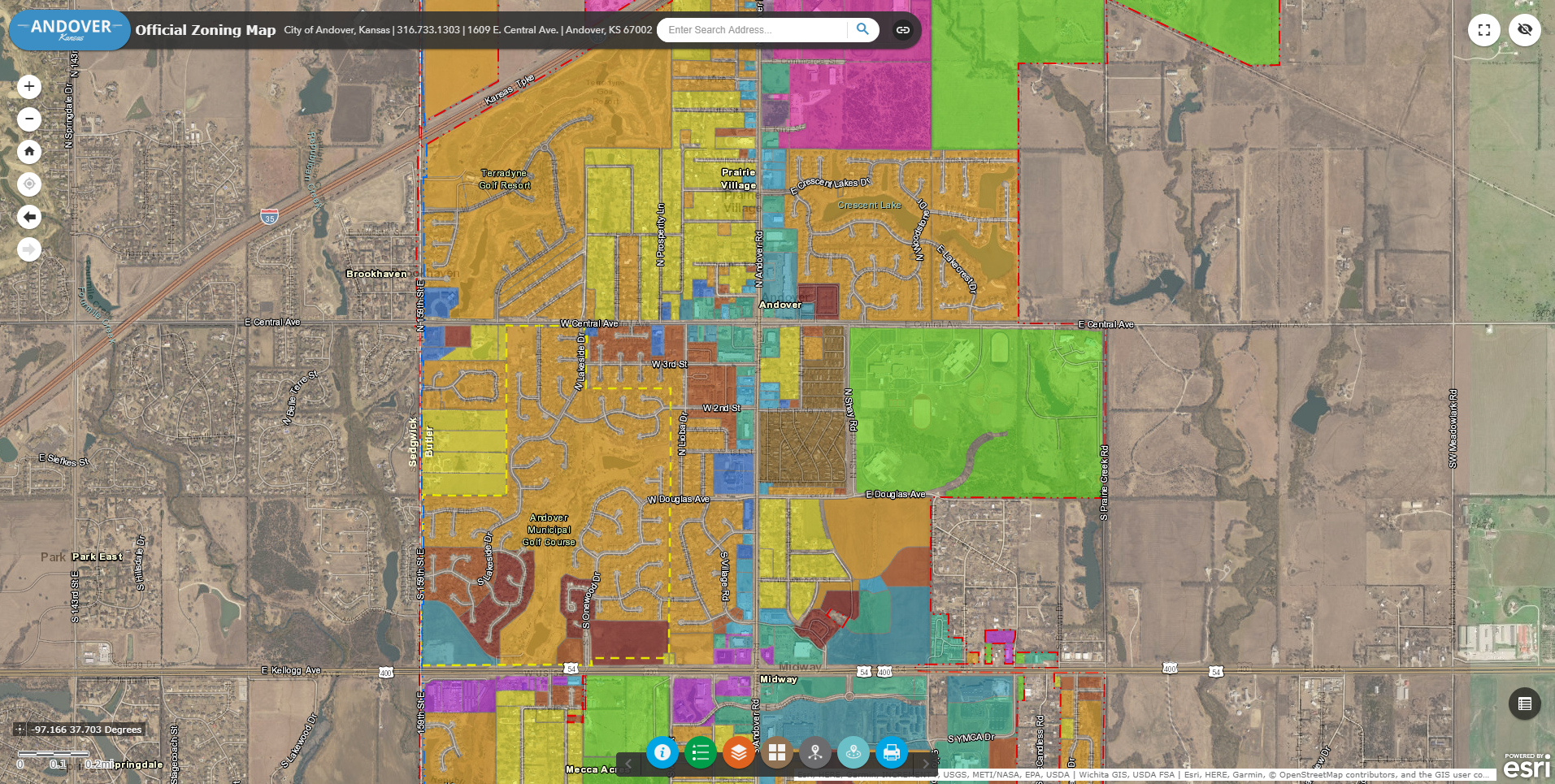The width and height of the screenshot is (1555, 784).
Task: Collapse toolbar using the left chevron
Action: point(628,764)
